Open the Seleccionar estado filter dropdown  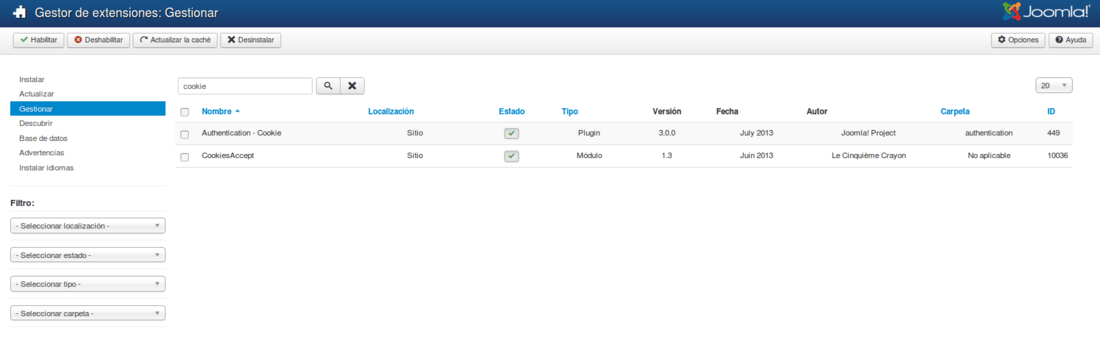point(88,255)
